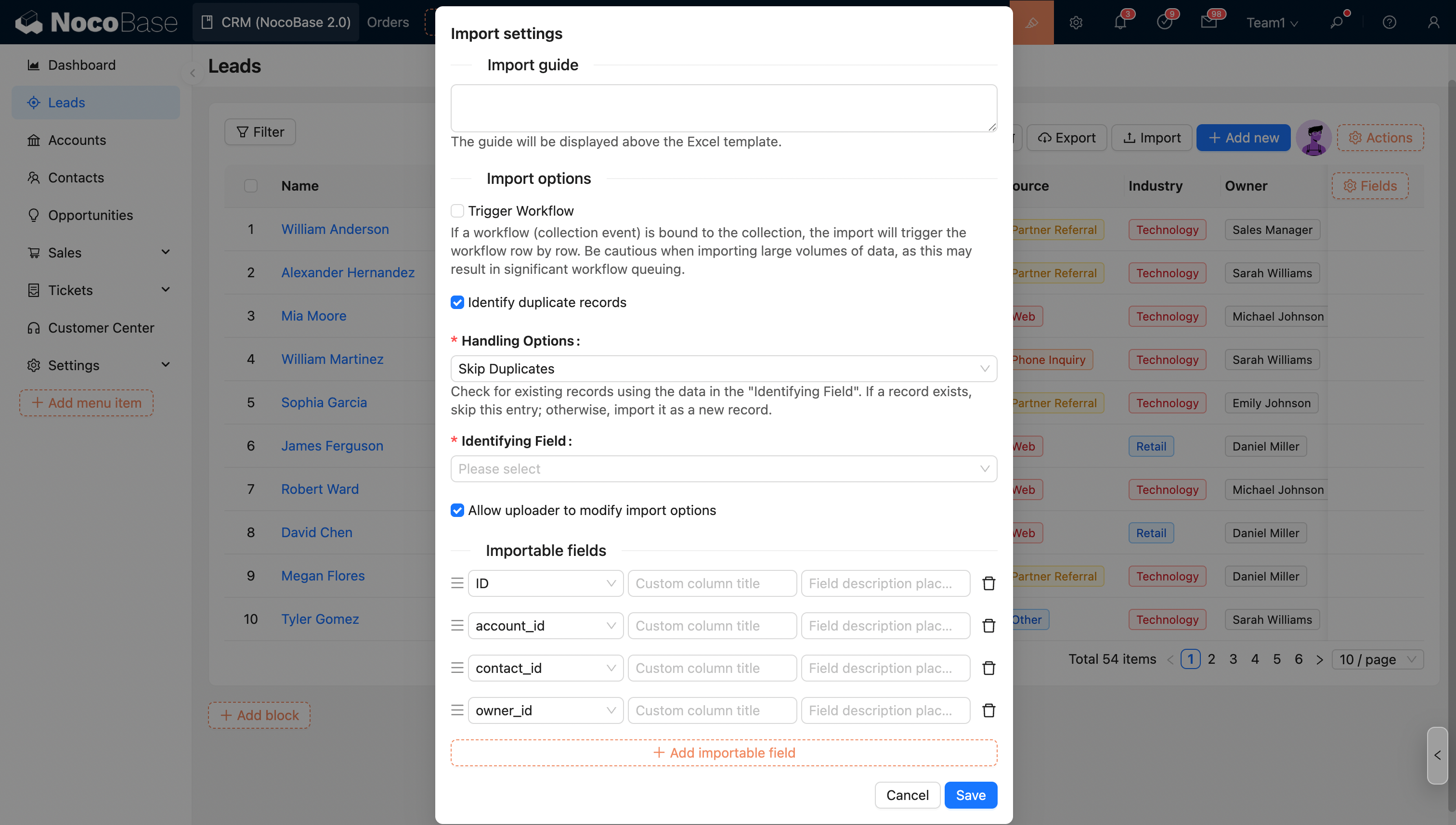1456x825 pixels.
Task: Click Add importable field
Action: (x=723, y=752)
